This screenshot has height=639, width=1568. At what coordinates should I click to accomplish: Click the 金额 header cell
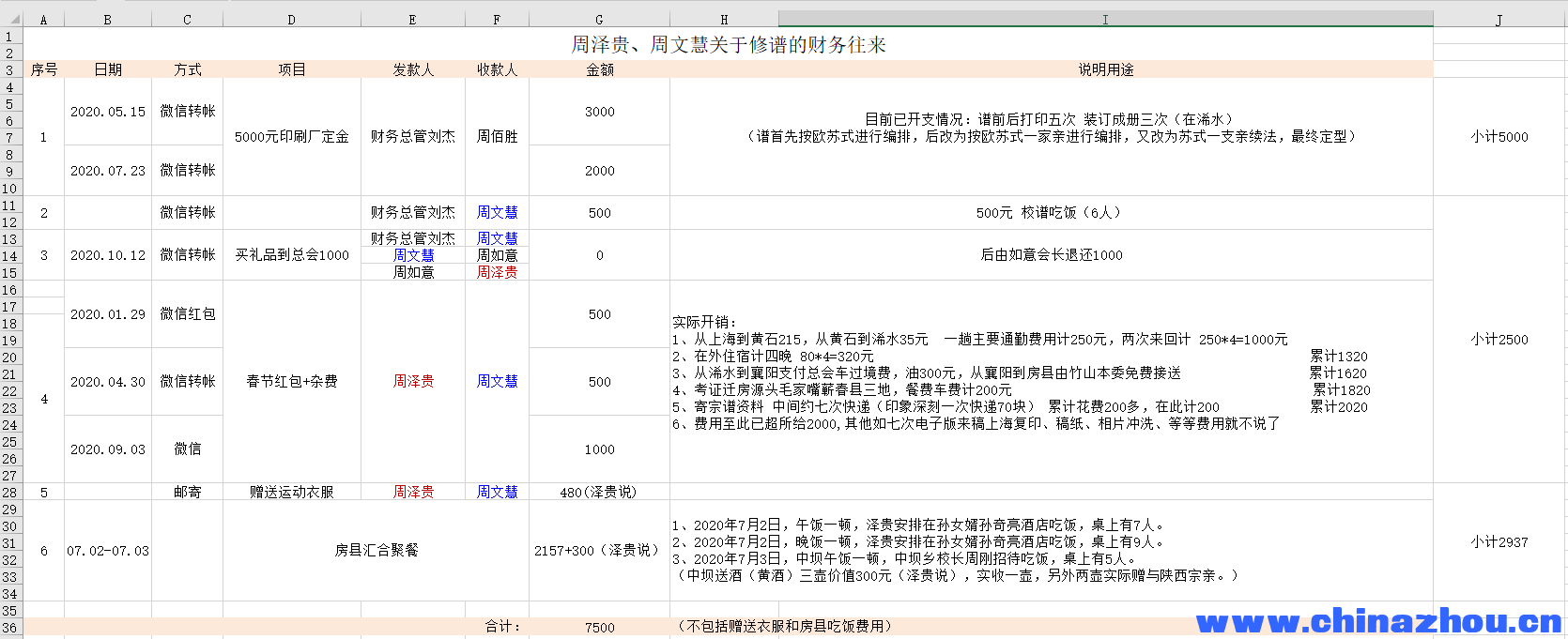(x=599, y=69)
